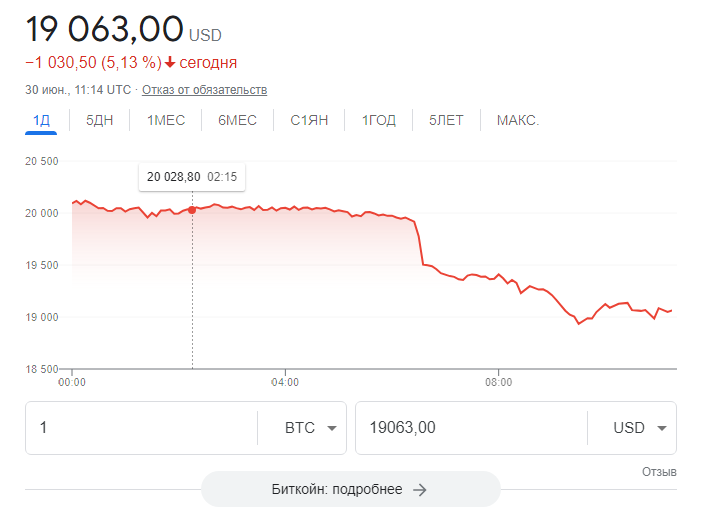The image size is (707, 515).
Task: Switch to 1ГОД chart view
Action: click(379, 120)
